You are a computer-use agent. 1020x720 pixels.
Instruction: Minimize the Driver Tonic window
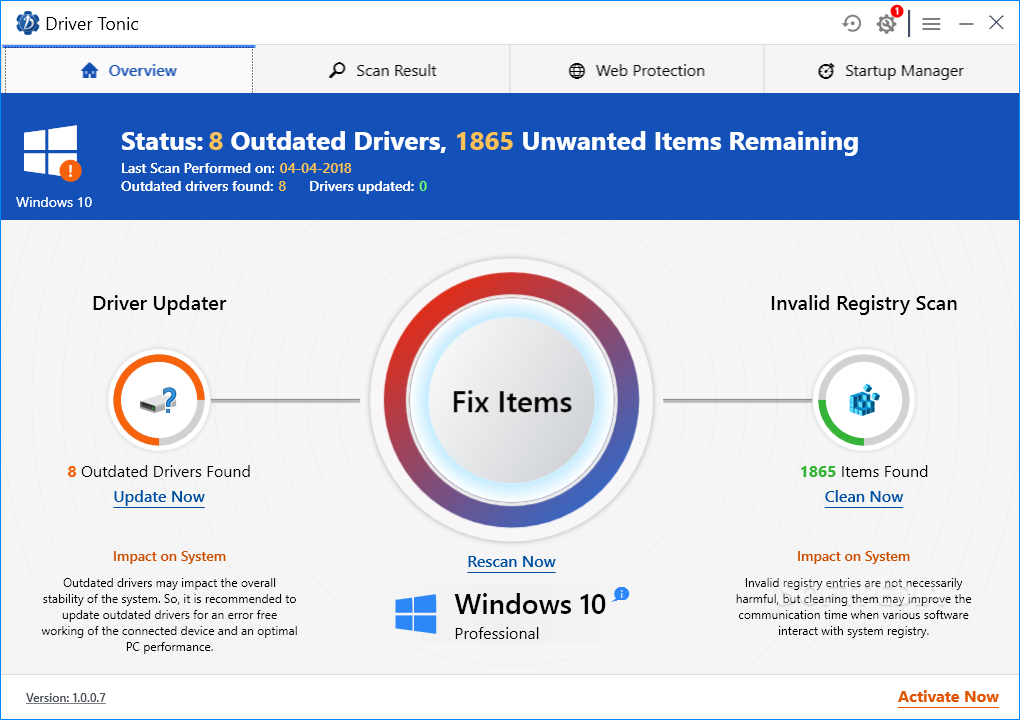pos(967,24)
